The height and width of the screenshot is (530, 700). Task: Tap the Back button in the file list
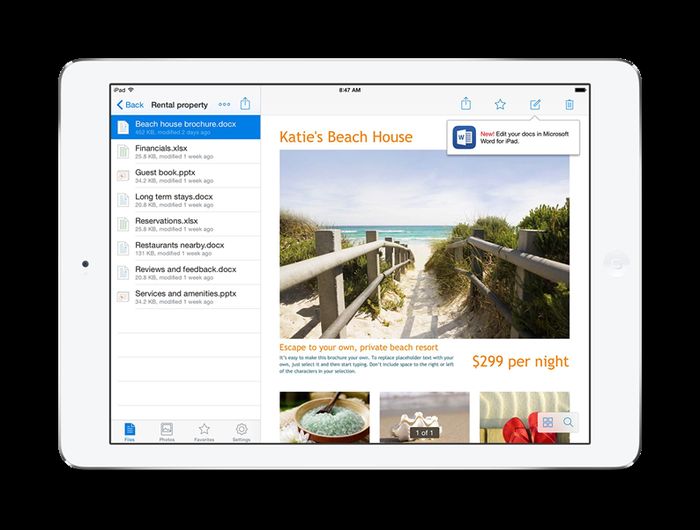(x=130, y=104)
